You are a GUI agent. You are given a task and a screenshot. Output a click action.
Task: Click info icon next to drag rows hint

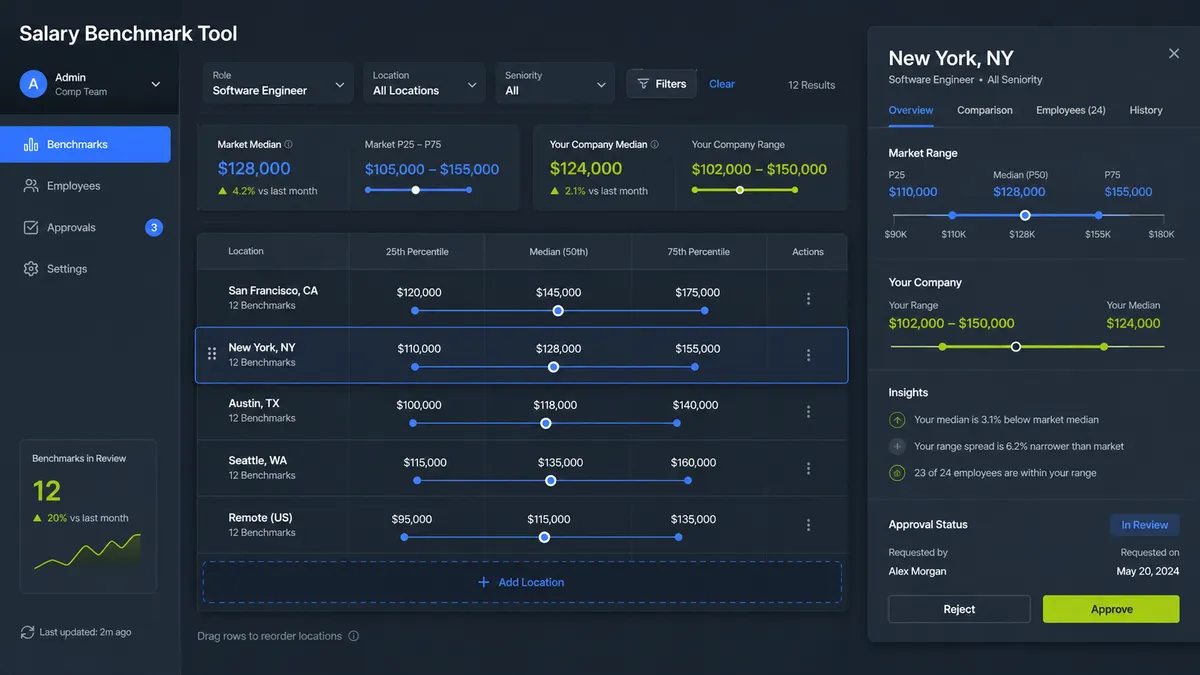pyautogui.click(x=353, y=636)
